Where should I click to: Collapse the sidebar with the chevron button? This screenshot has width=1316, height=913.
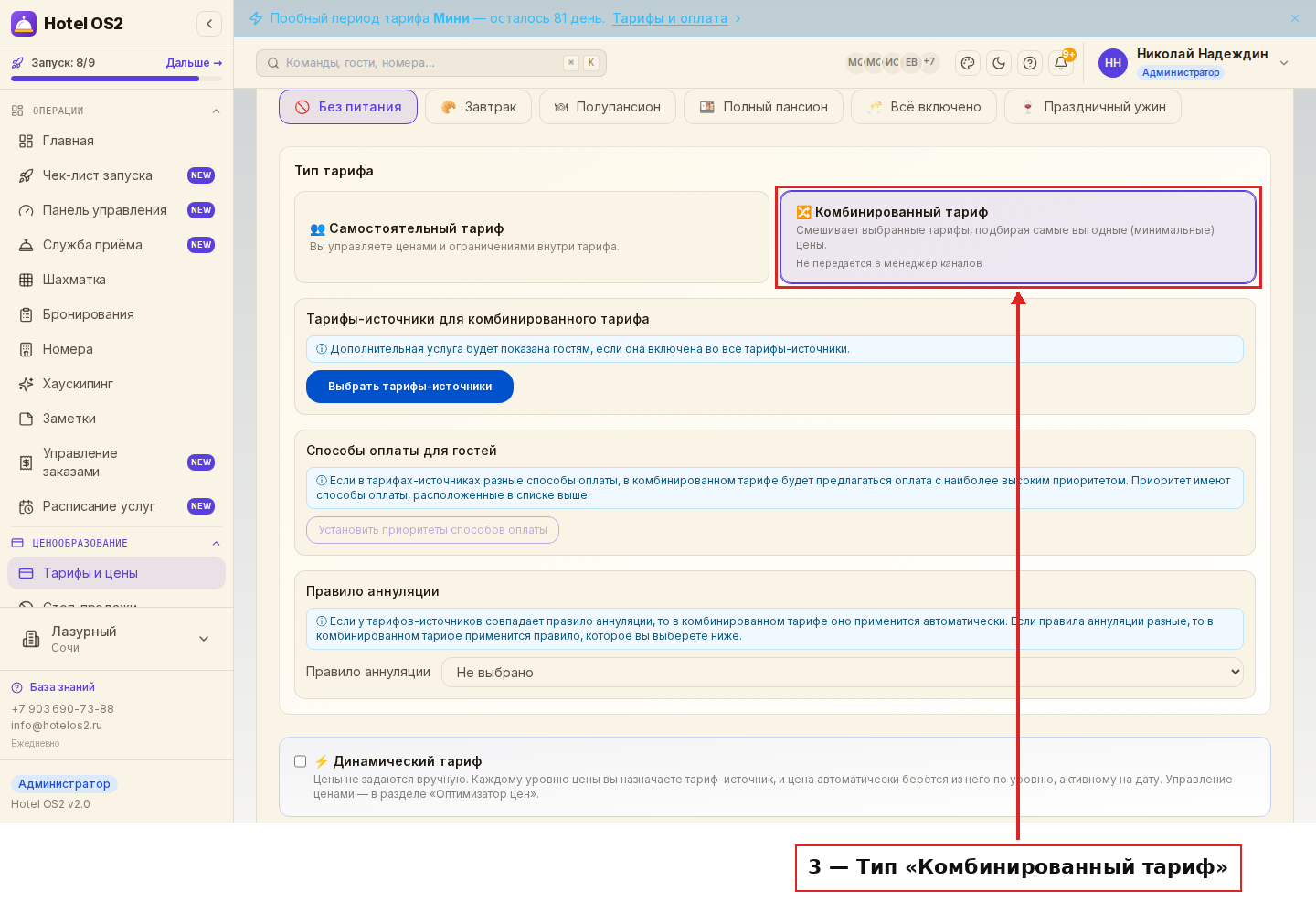click(209, 24)
